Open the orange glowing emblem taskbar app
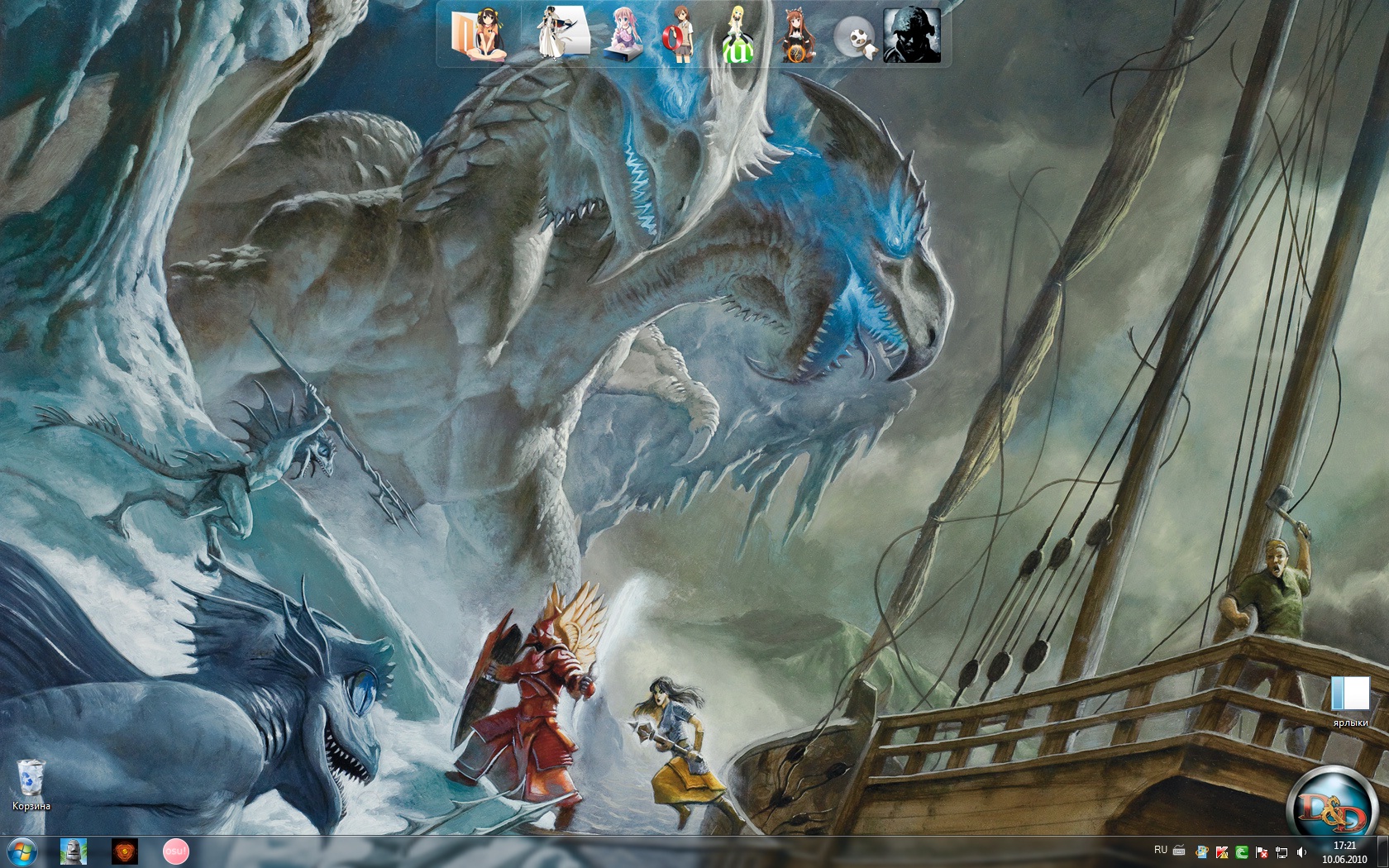Image resolution: width=1389 pixels, height=868 pixels. (x=124, y=851)
